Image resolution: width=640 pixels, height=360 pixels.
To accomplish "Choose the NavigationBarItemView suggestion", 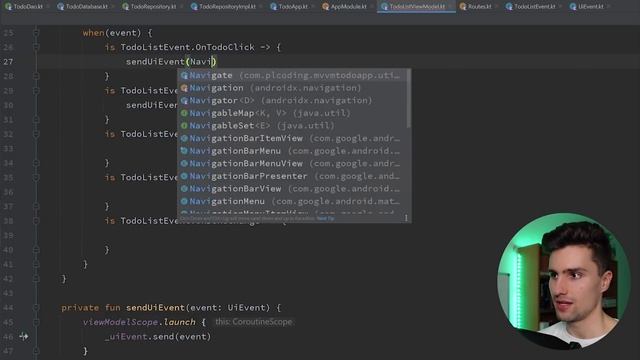I will pos(292,138).
